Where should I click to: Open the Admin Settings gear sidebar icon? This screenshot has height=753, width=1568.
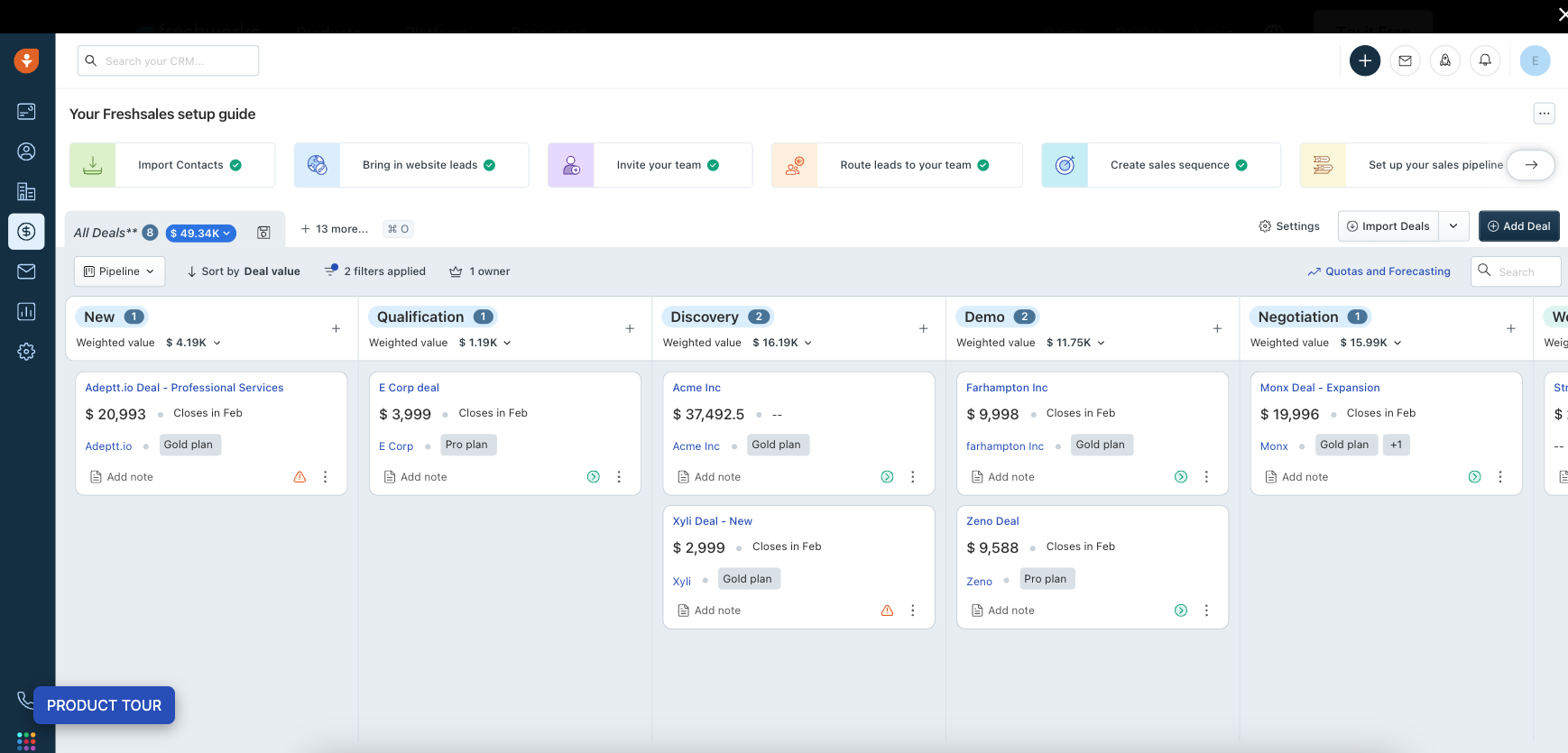coord(26,352)
